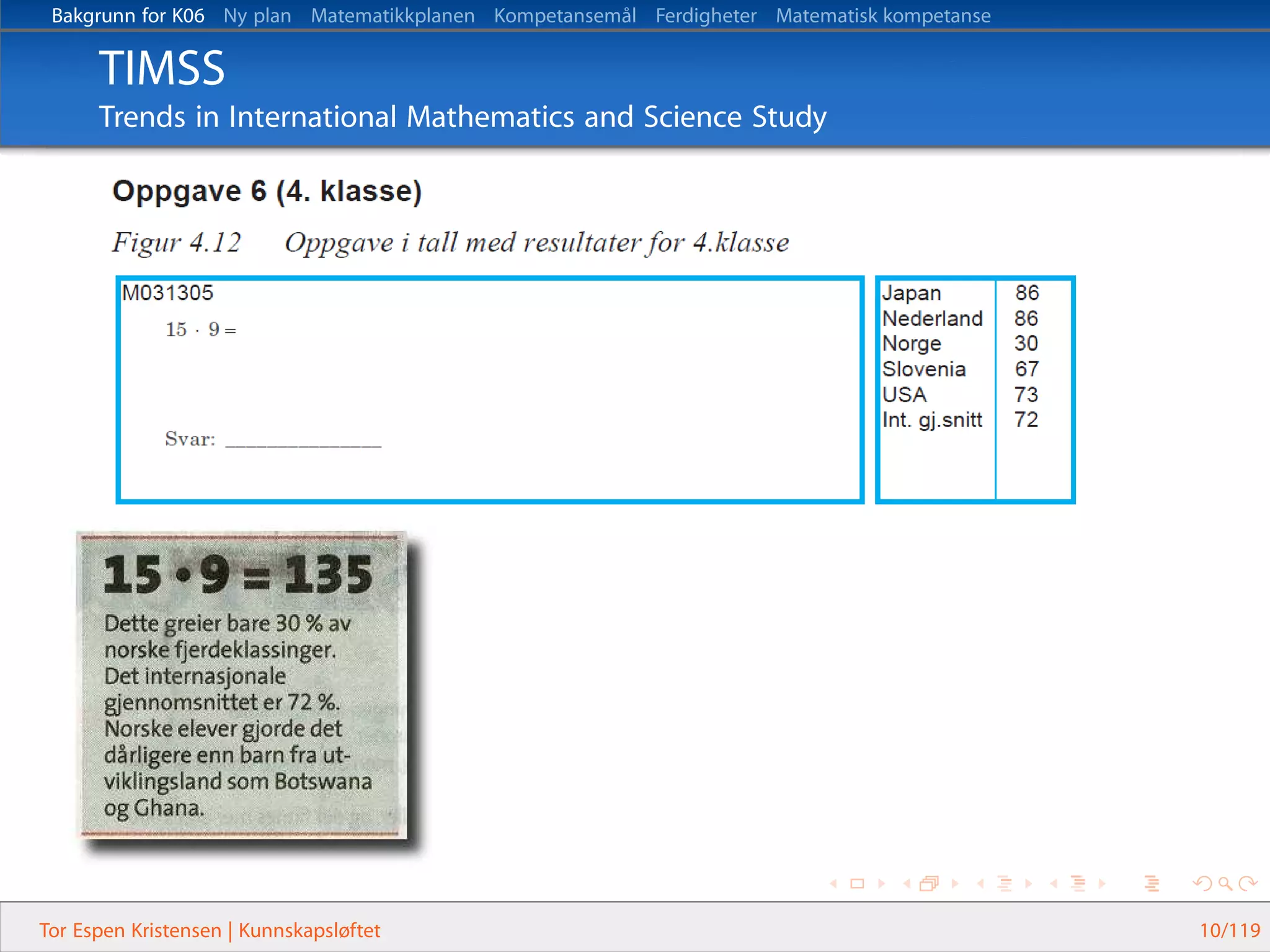Click the next slide arrow

(882, 884)
